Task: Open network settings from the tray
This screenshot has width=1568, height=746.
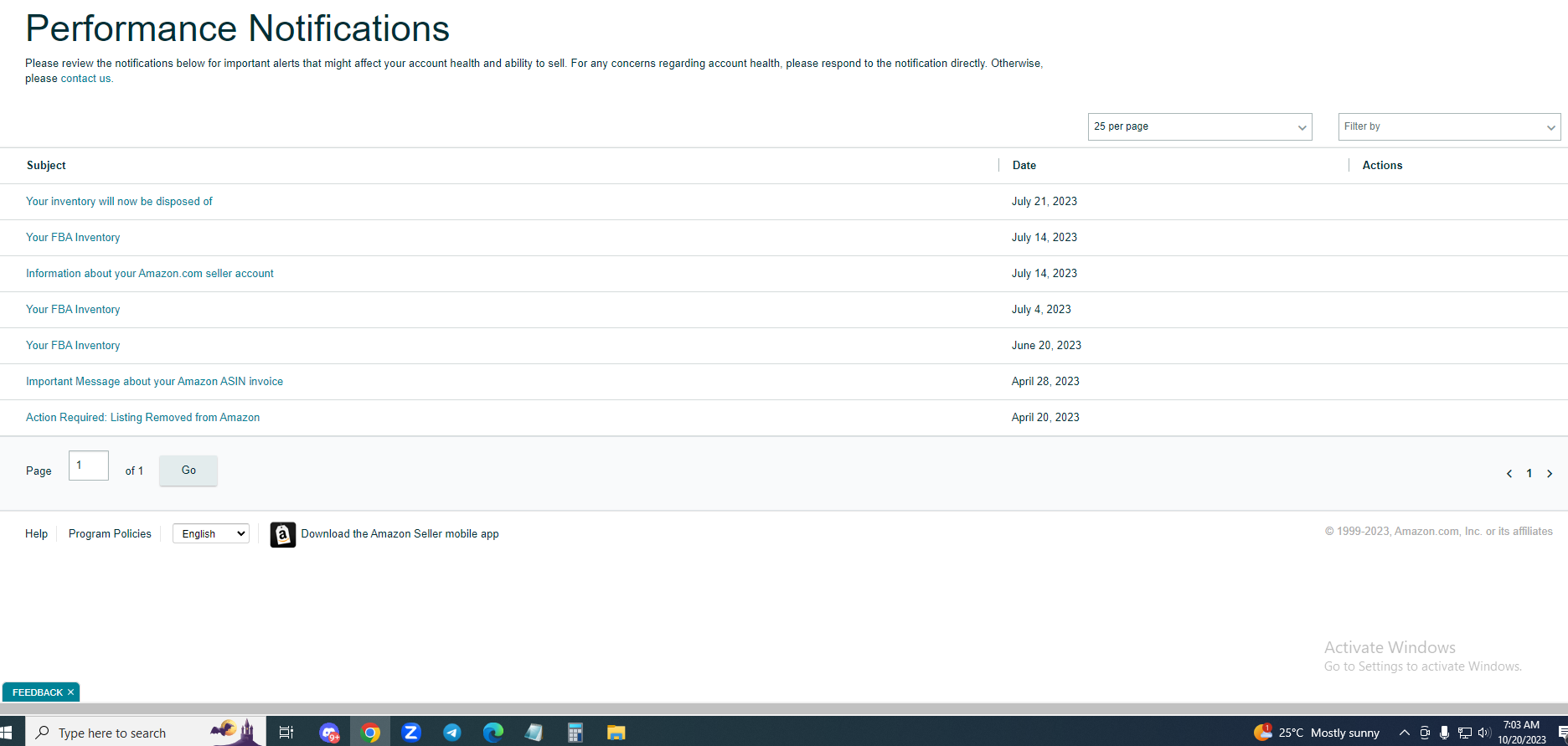Action: [x=1465, y=733]
